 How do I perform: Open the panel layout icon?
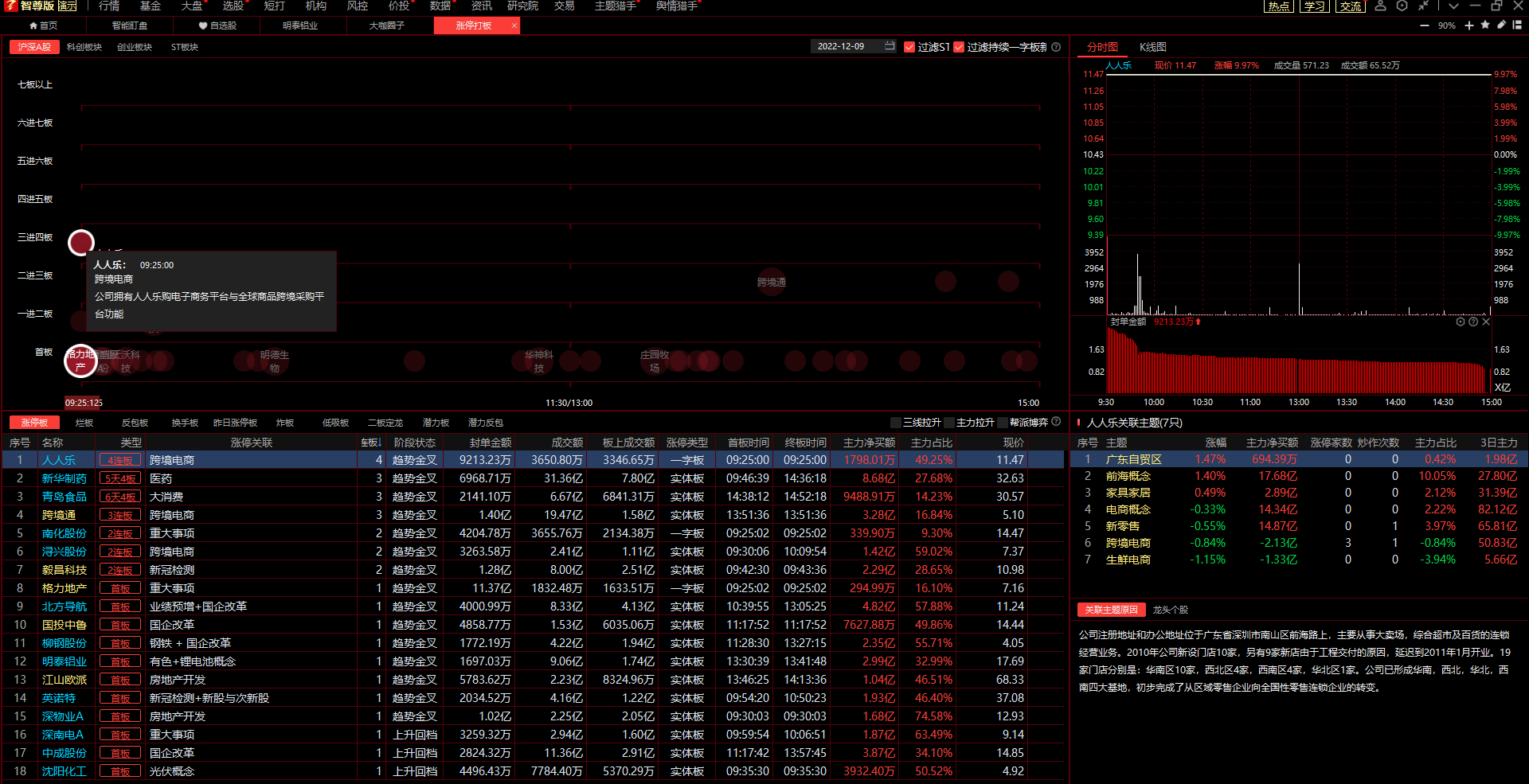pyautogui.click(x=1517, y=25)
